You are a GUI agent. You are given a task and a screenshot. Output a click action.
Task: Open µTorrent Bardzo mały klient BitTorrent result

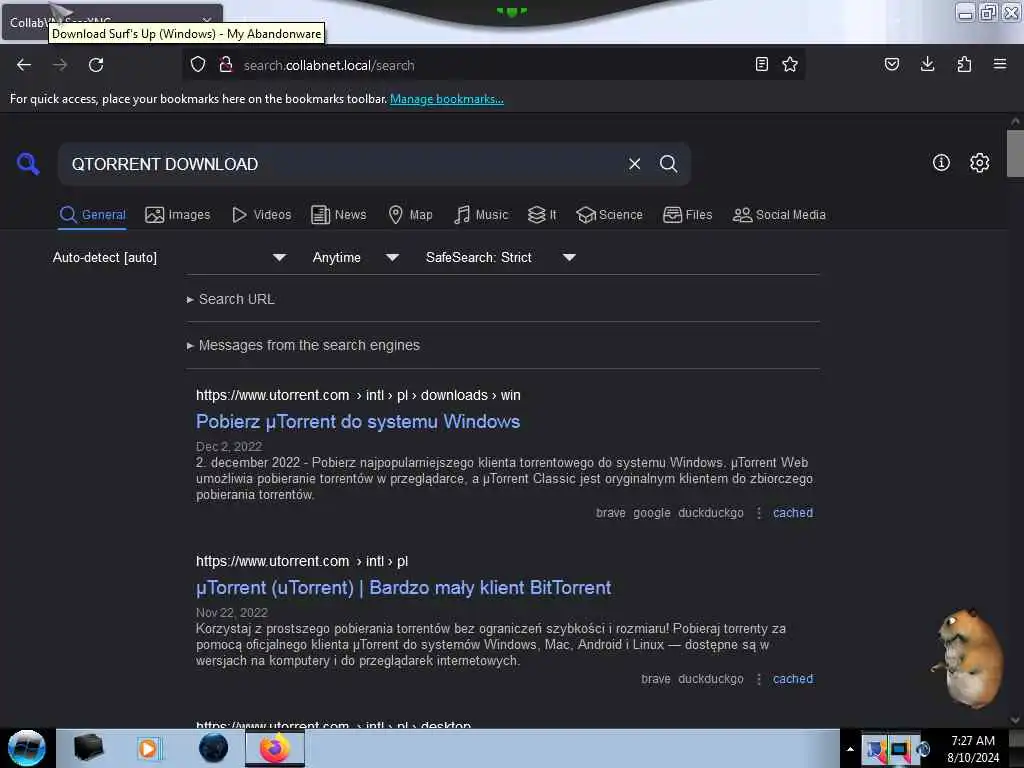[404, 587]
